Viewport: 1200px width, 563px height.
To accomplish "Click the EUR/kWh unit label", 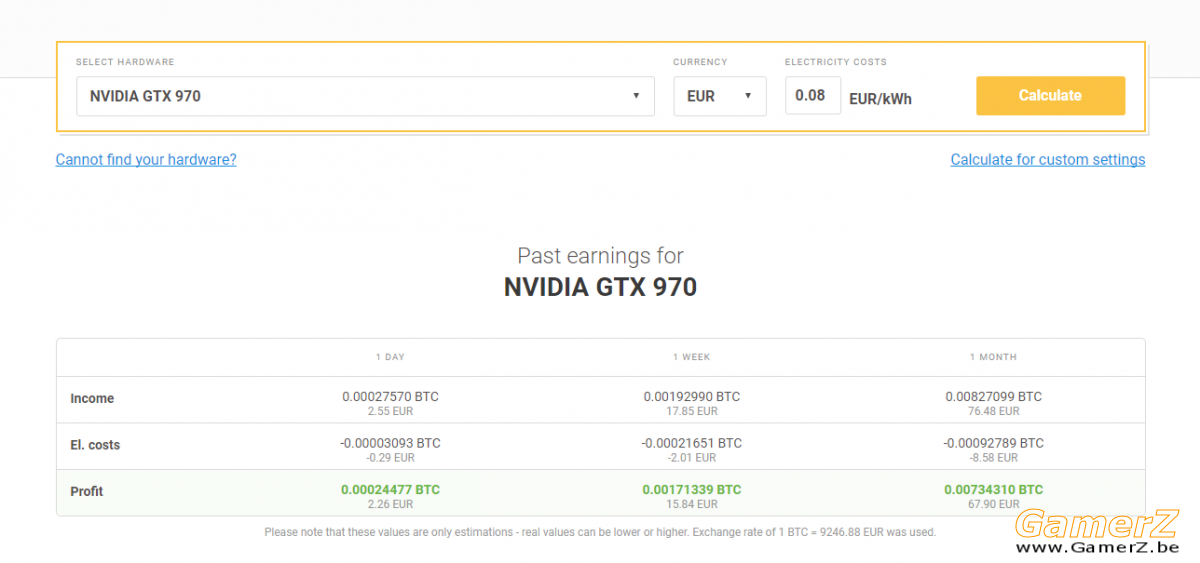I will coord(880,99).
